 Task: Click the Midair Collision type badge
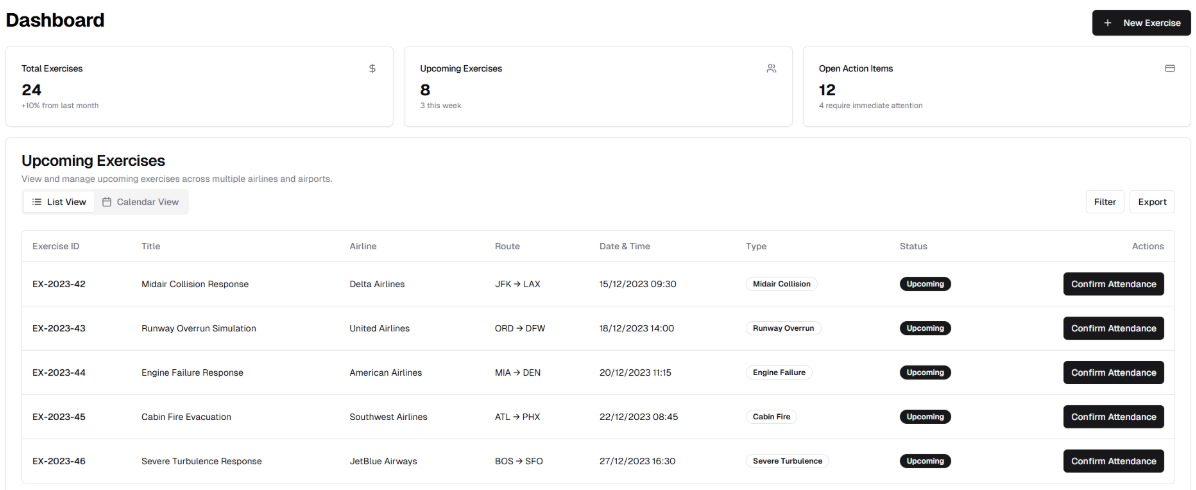coord(782,284)
